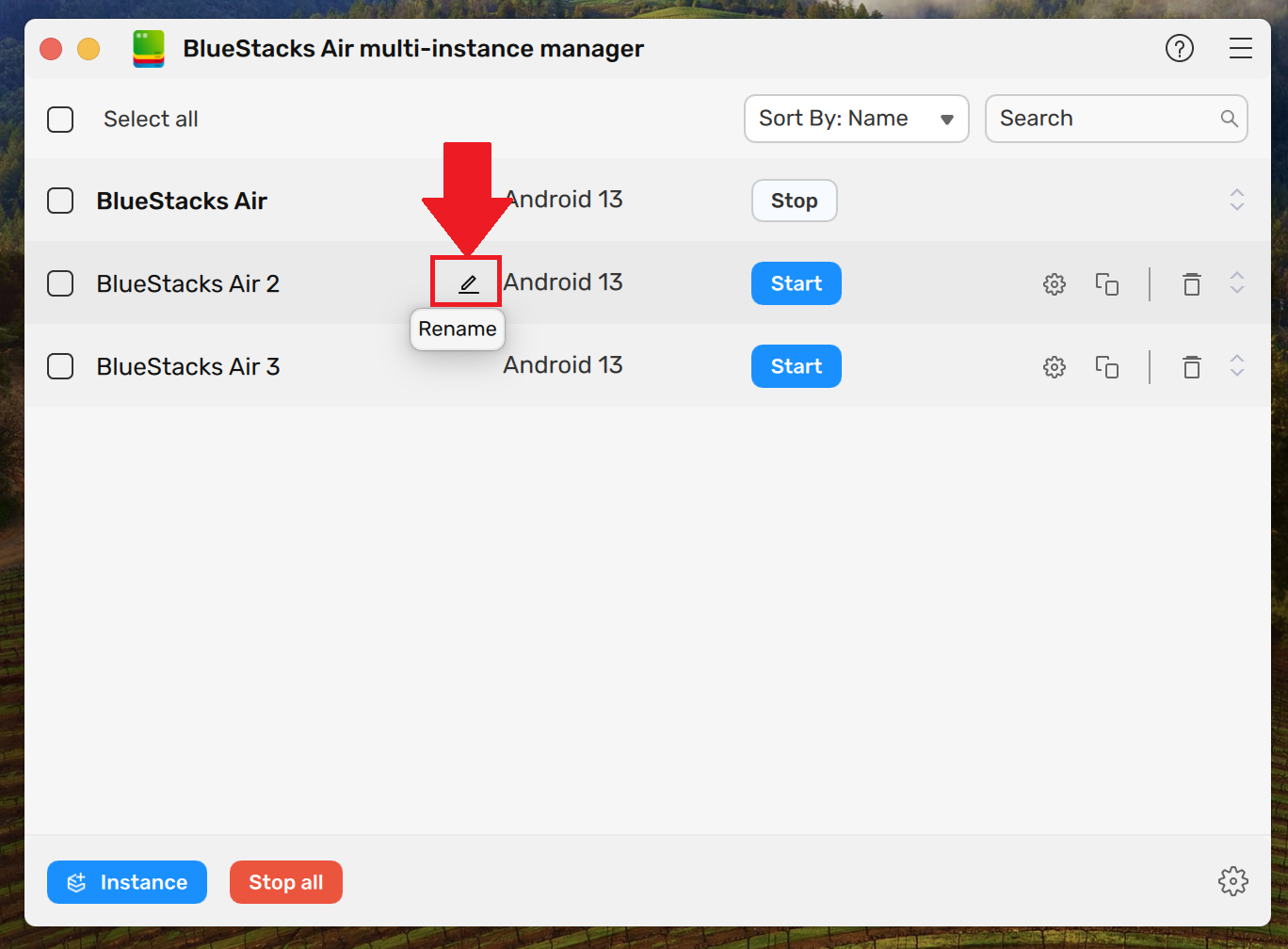
Task: Reorder BlueStacks Air using up-down arrows
Action: click(x=1237, y=200)
